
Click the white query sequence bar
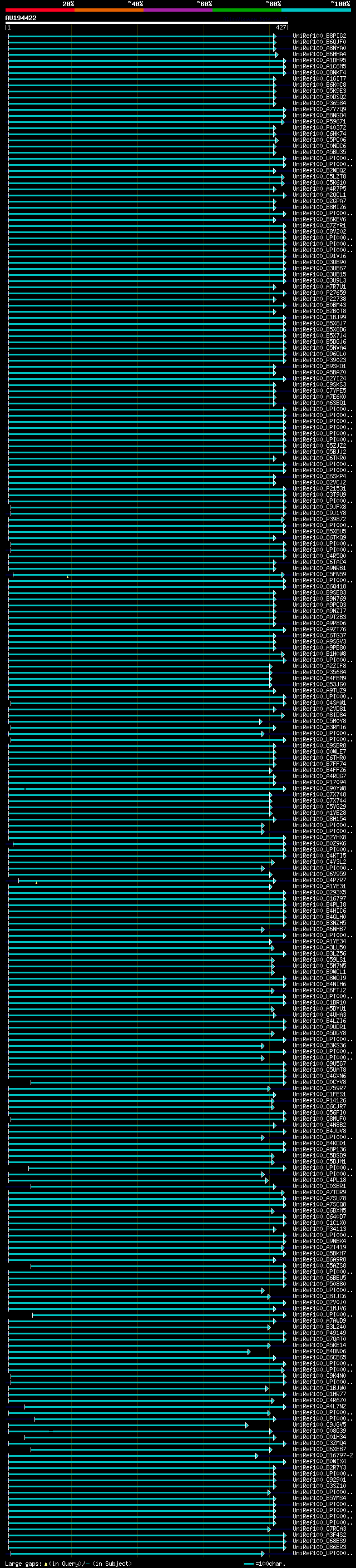pyautogui.click(x=146, y=23)
